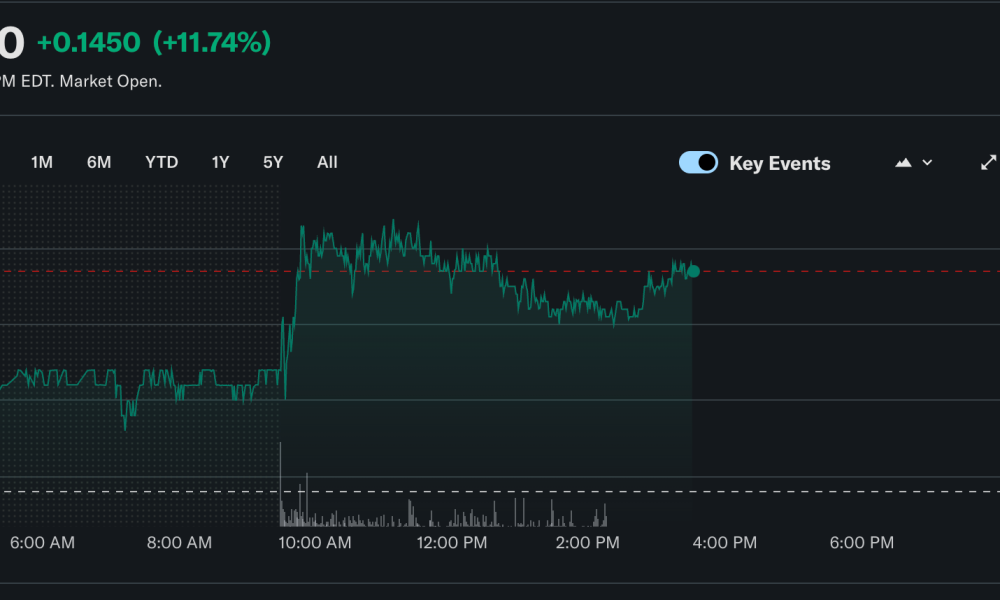Click the 8:00 AM axis label

click(x=179, y=543)
